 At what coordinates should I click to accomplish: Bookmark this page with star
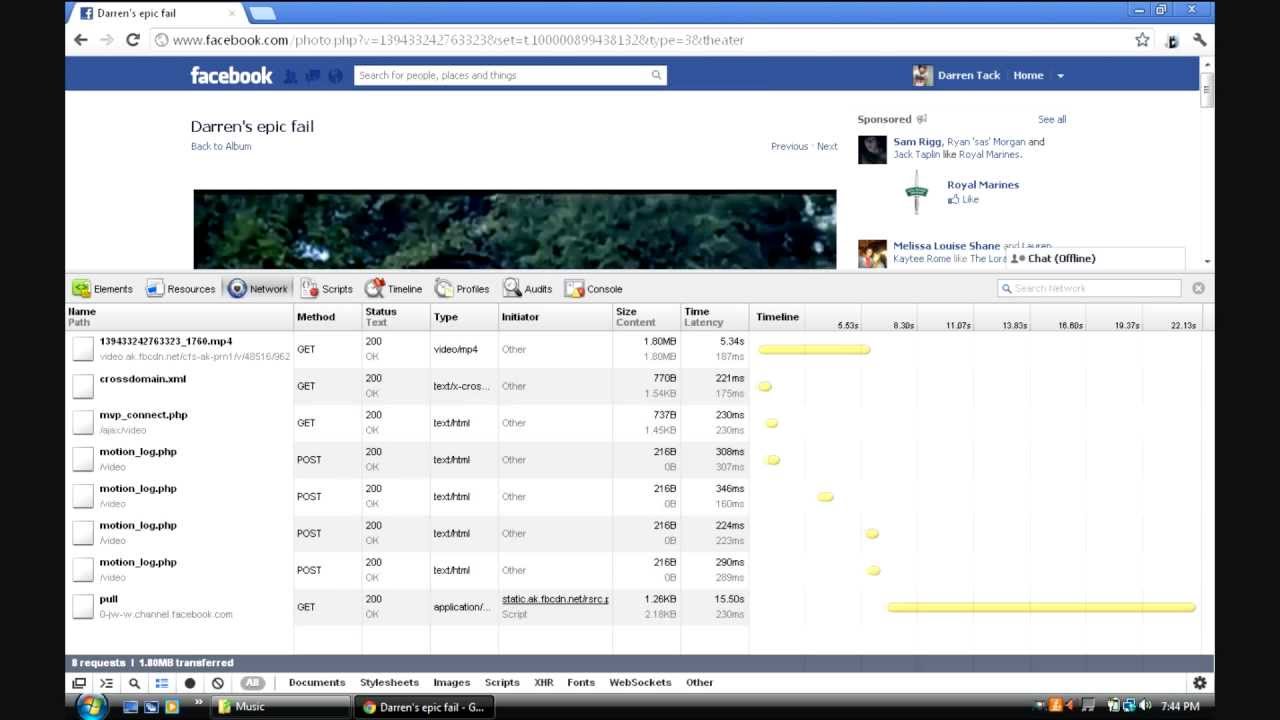(1142, 40)
